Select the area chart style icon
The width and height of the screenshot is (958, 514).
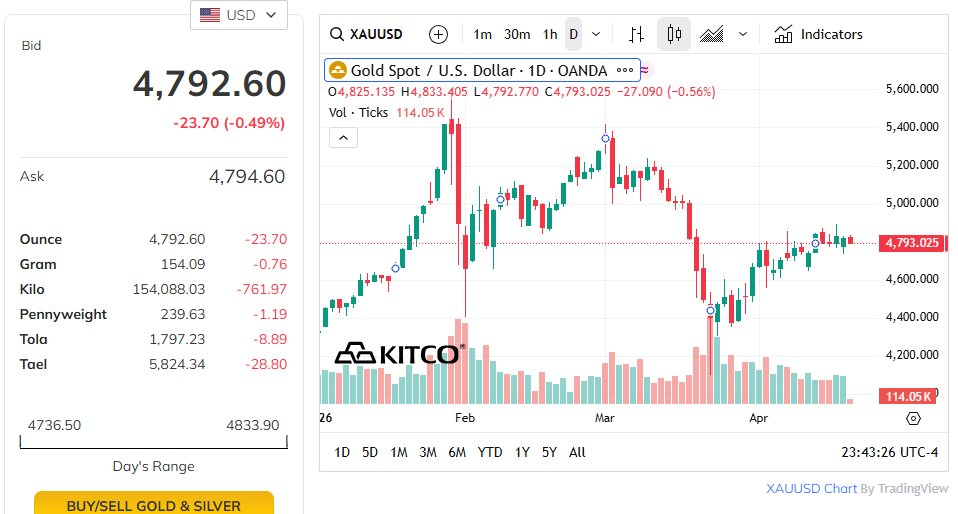pyautogui.click(x=712, y=34)
